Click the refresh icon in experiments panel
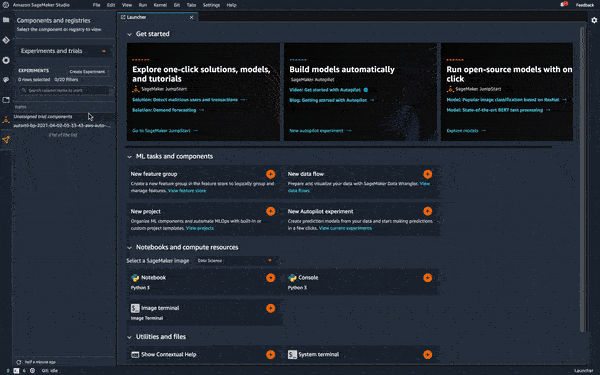This screenshot has width=600, height=375. click(18, 362)
